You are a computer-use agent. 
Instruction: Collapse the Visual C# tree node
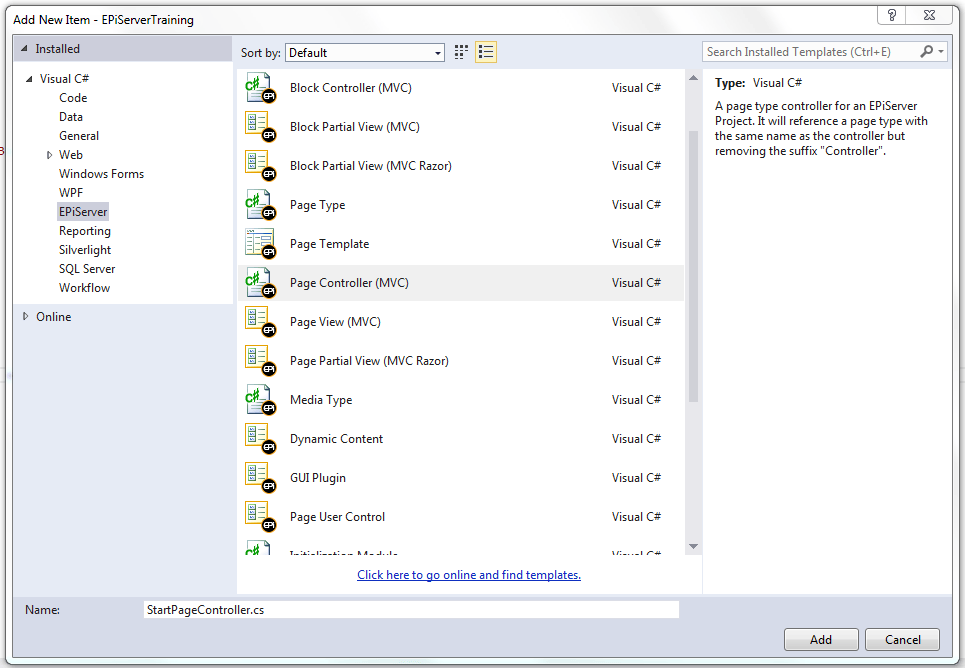pyautogui.click(x=29, y=79)
